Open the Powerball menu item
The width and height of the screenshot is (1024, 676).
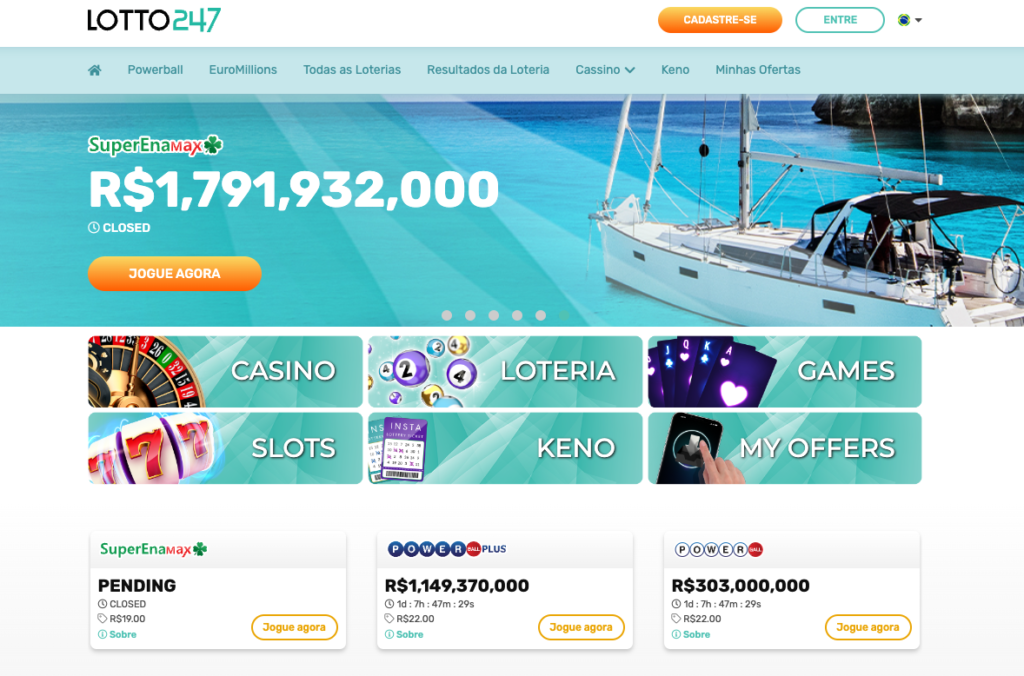click(x=155, y=70)
